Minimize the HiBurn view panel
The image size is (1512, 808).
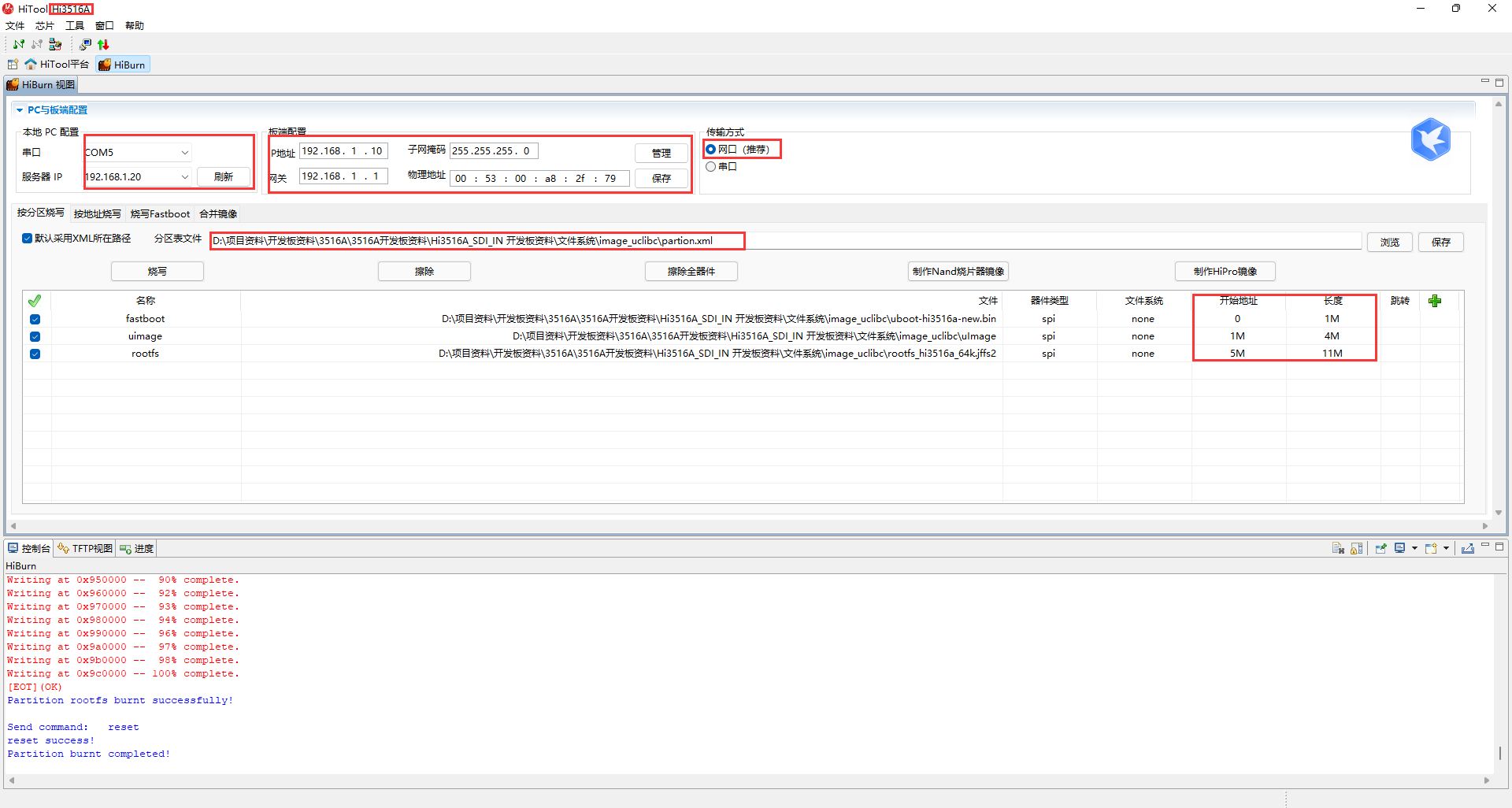[1485, 81]
